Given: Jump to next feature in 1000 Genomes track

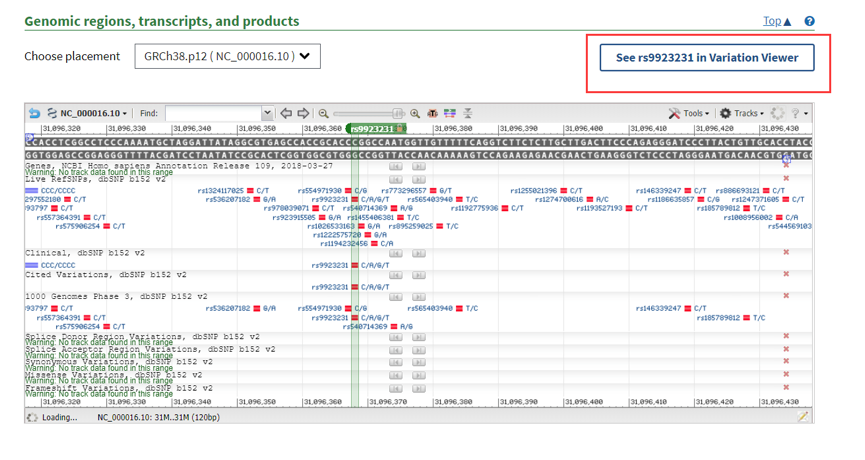Looking at the screenshot, I should [x=419, y=297].
